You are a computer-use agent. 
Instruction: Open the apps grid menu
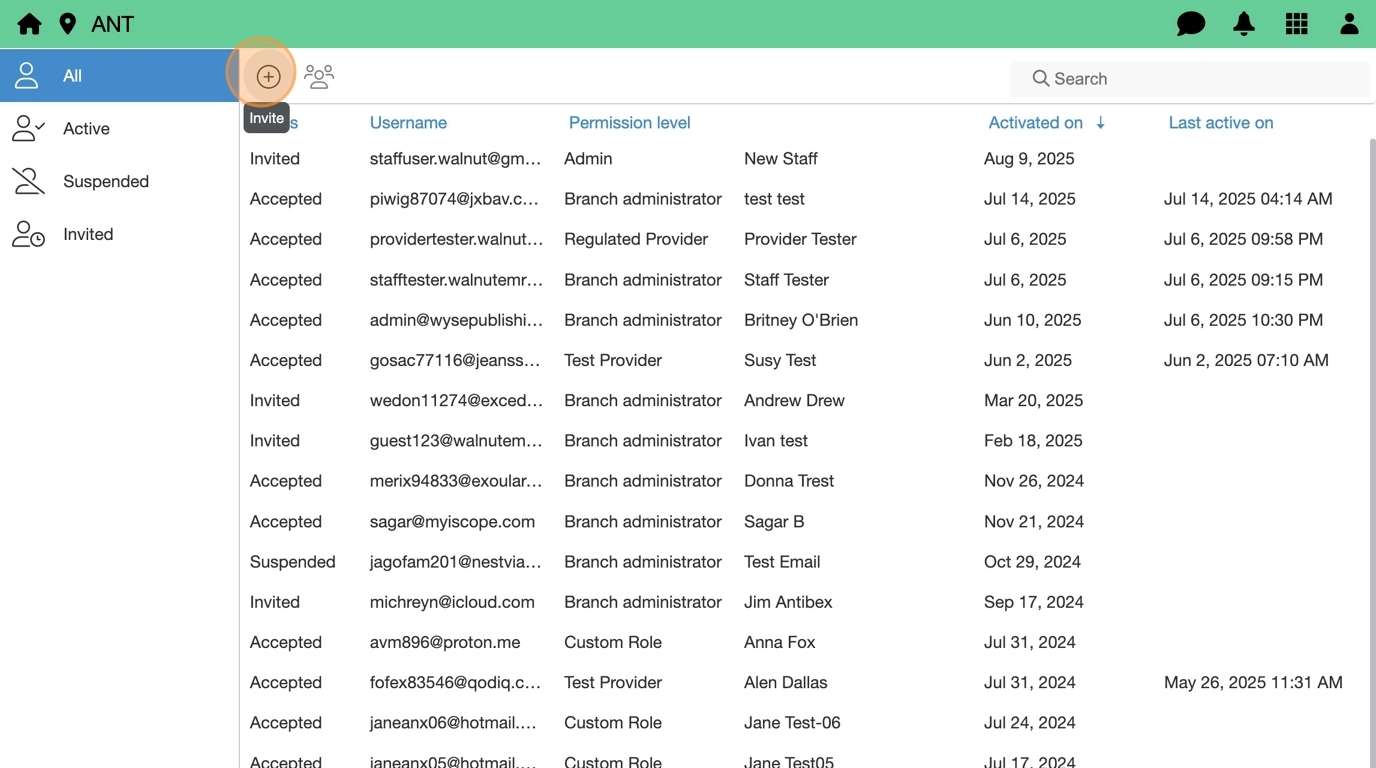[x=1297, y=24]
